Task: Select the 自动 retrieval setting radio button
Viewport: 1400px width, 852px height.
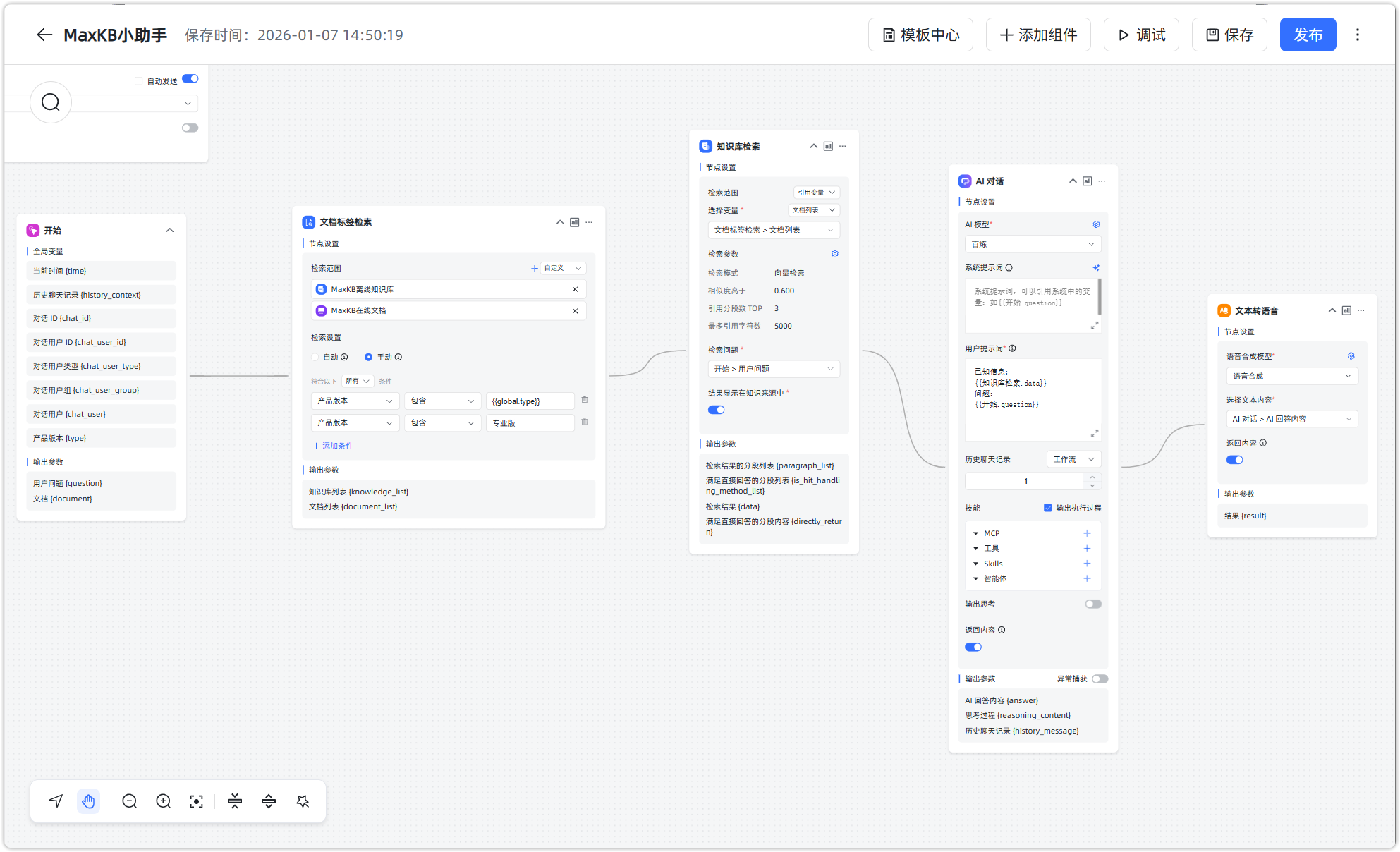Action: (315, 357)
